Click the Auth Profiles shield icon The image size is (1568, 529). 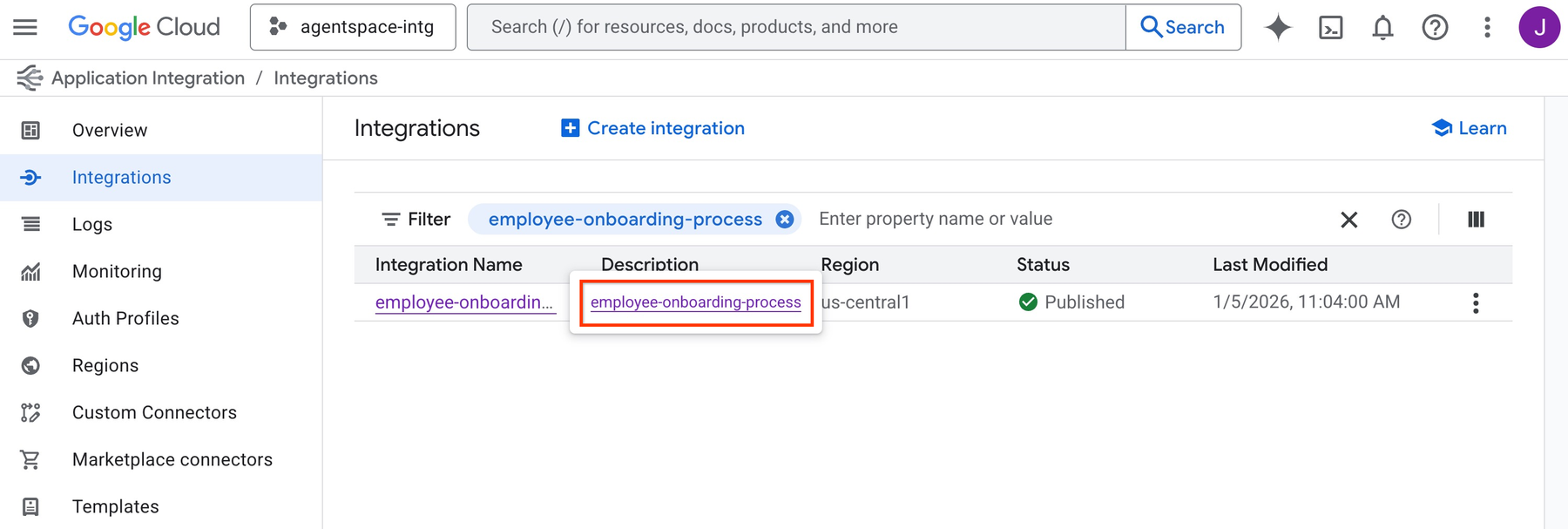pos(30,318)
